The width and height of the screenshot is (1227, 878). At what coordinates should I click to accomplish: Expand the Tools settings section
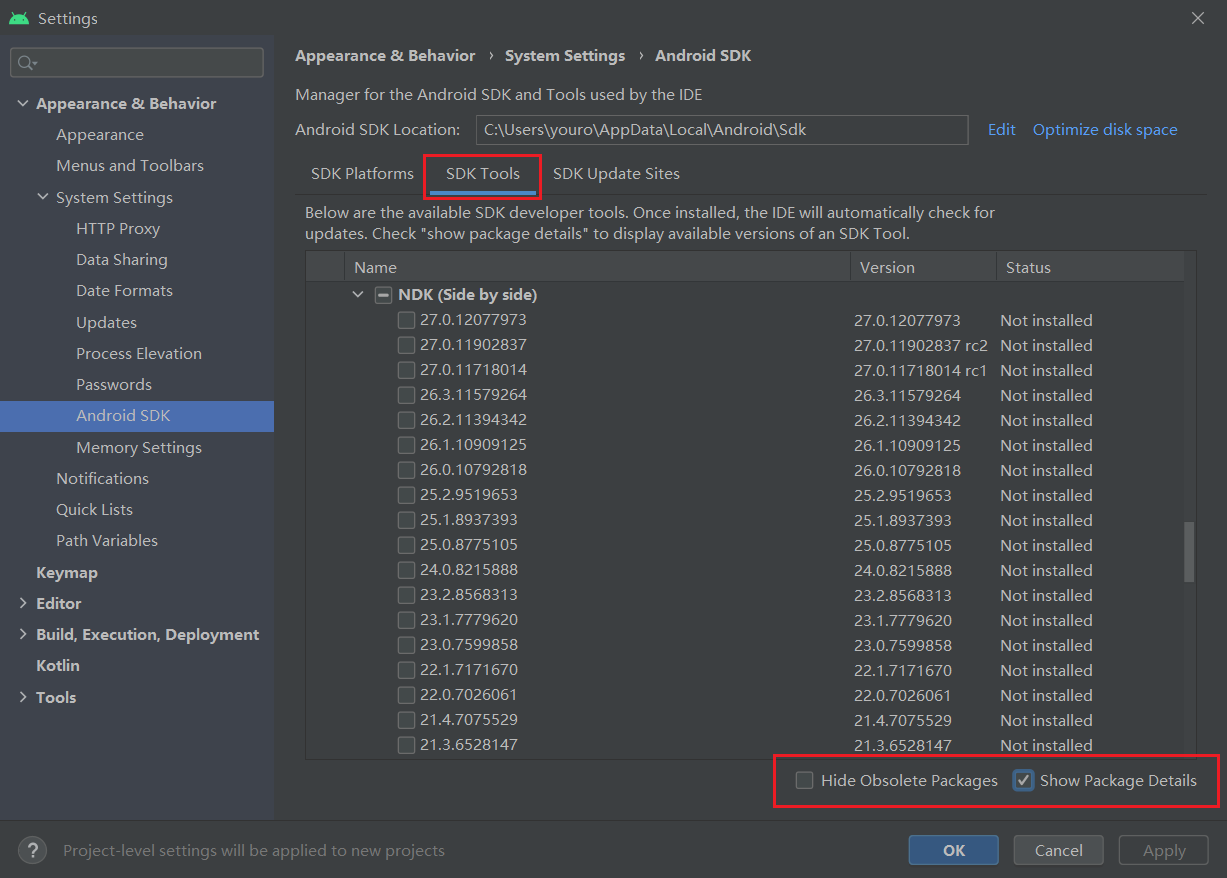point(23,698)
